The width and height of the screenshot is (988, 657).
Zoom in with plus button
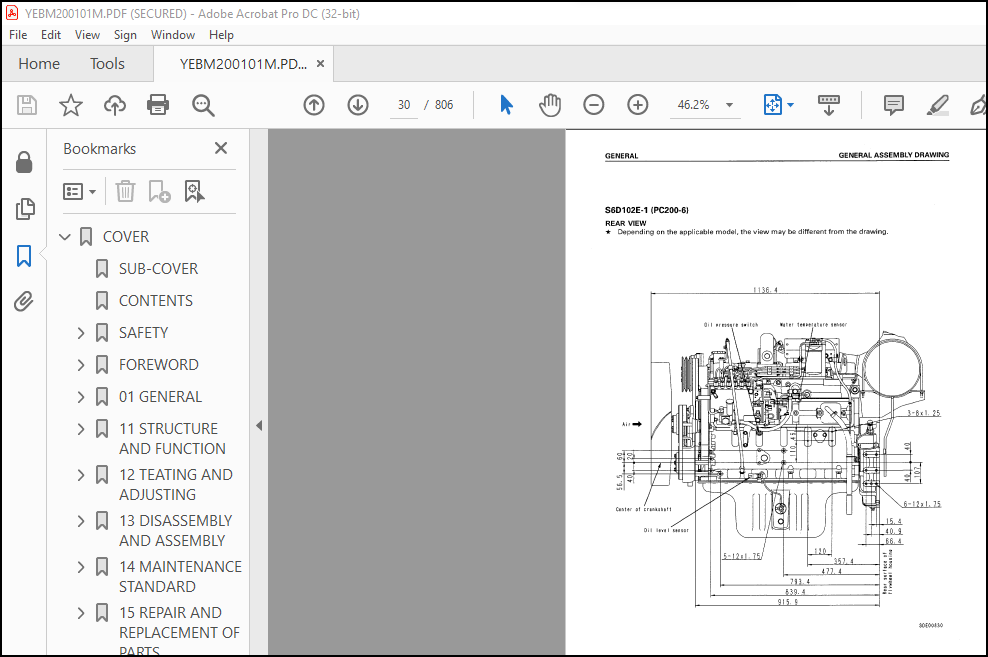tap(638, 105)
